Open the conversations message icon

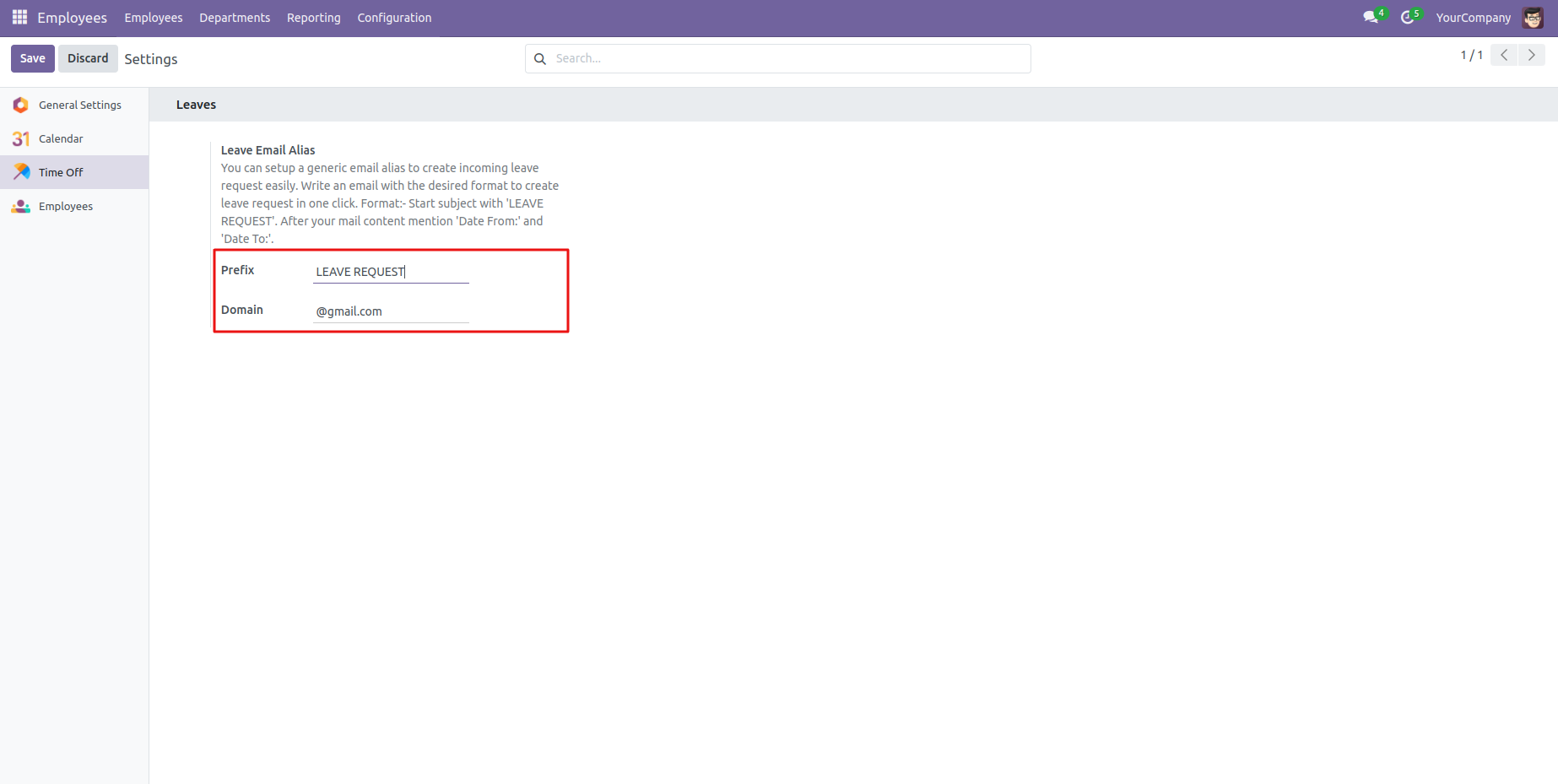coord(1371,18)
